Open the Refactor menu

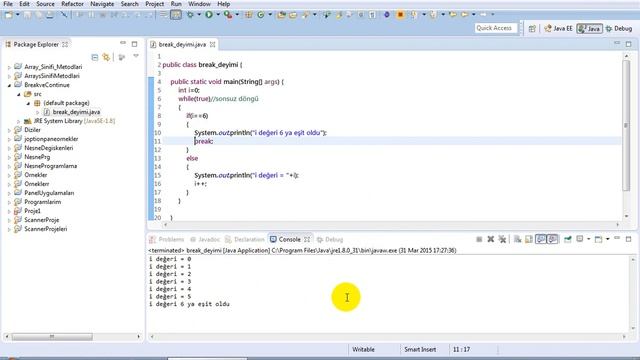(x=72, y=4)
